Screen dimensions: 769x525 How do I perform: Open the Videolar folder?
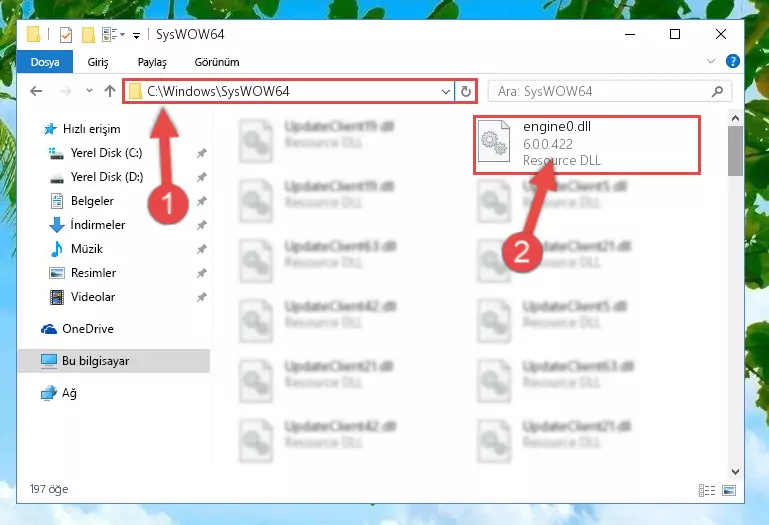(x=93, y=297)
